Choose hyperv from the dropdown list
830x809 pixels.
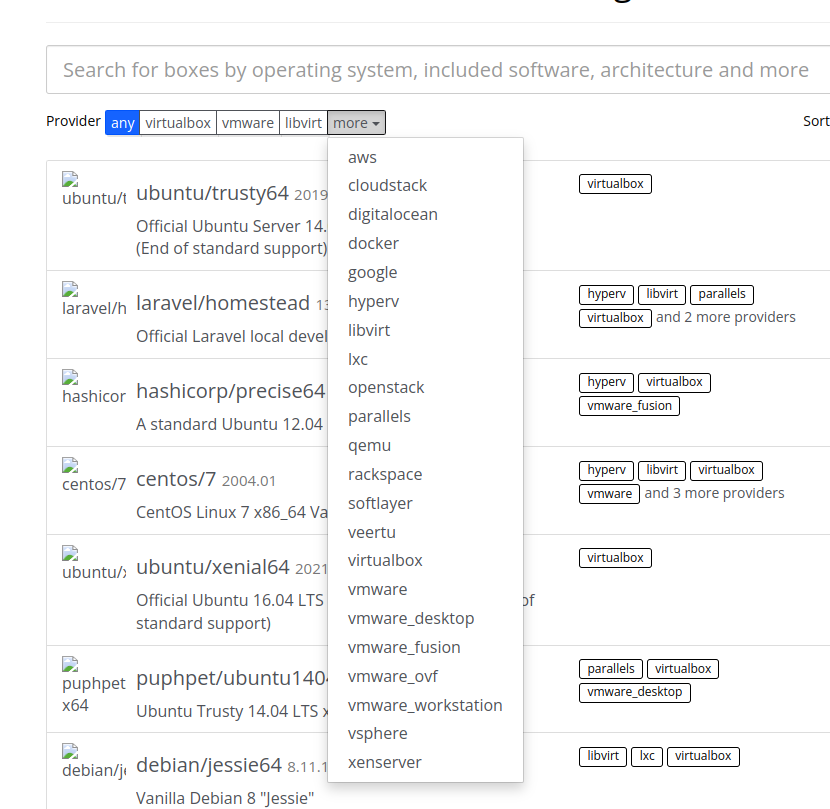point(426,301)
